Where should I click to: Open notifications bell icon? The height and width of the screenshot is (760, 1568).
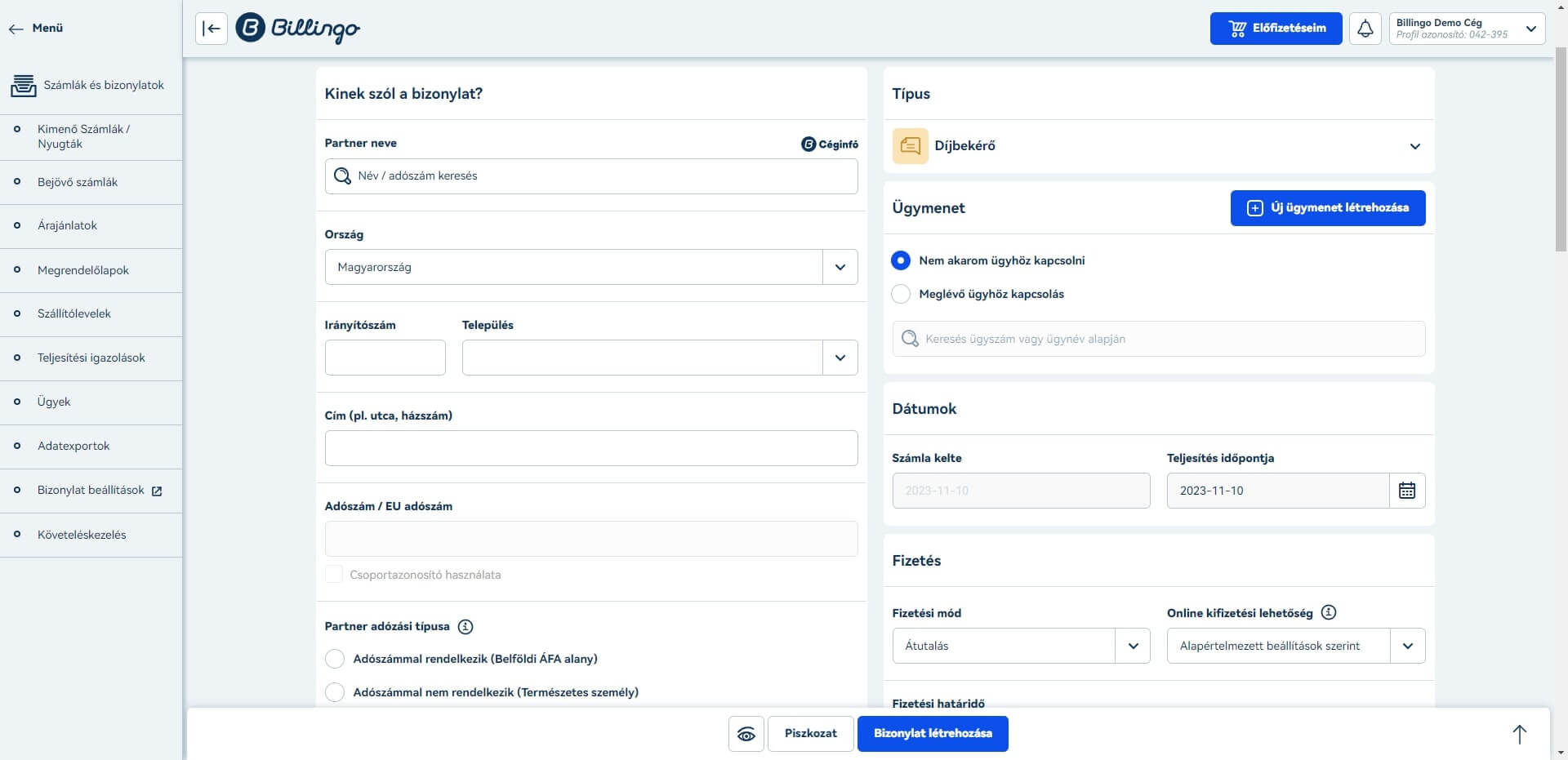pos(1365,29)
